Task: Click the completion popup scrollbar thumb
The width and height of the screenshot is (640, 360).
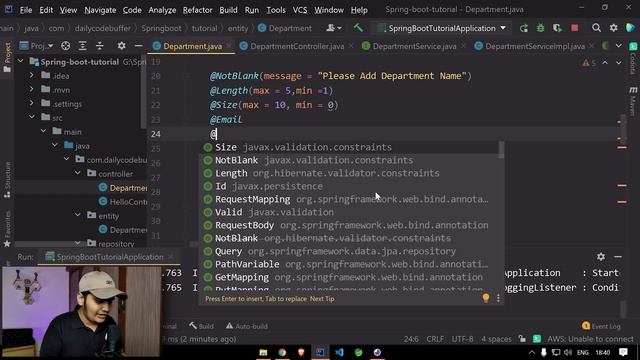Action: point(501,150)
